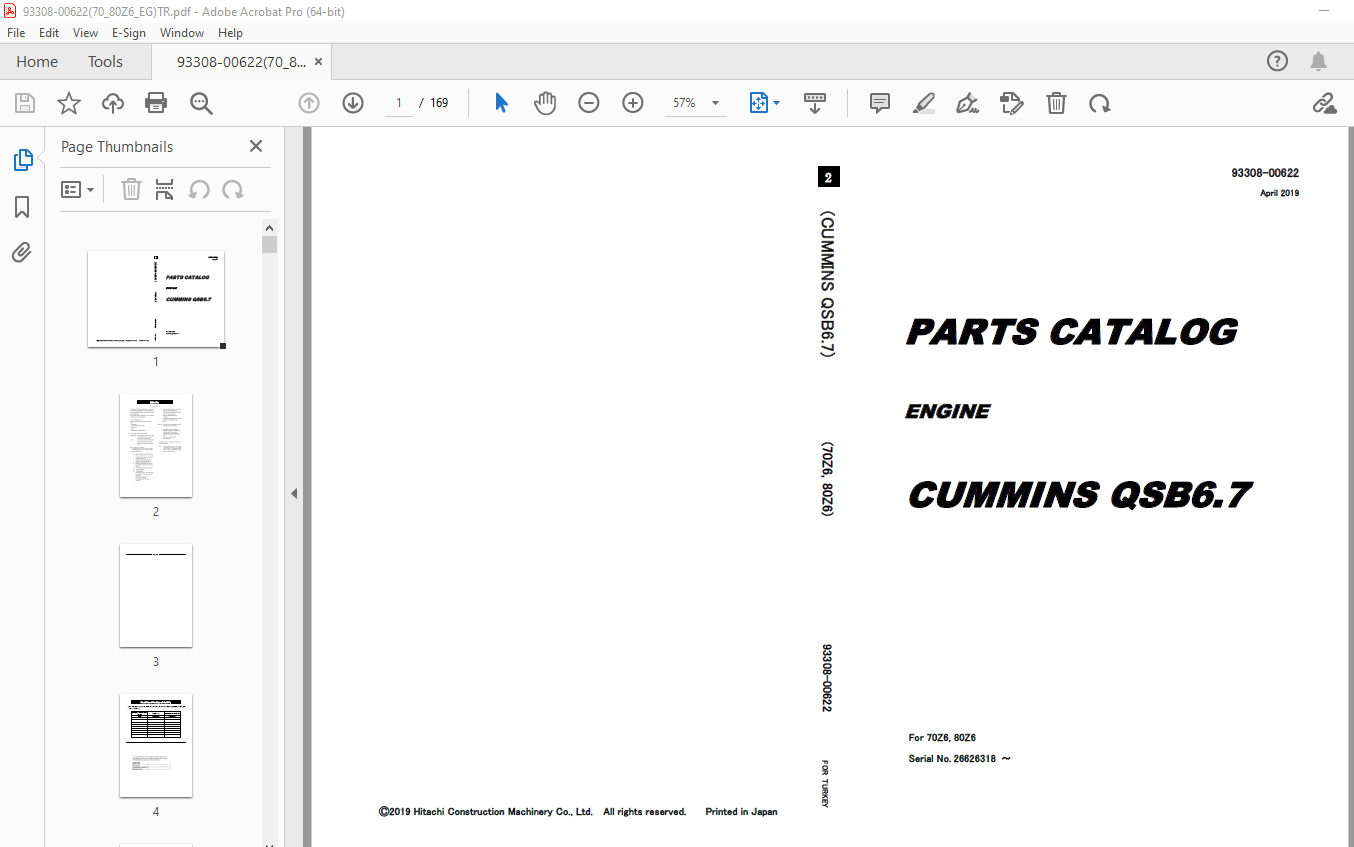The image size is (1354, 847).
Task: Click the thumbnail panel page-break icon
Action: tap(165, 189)
